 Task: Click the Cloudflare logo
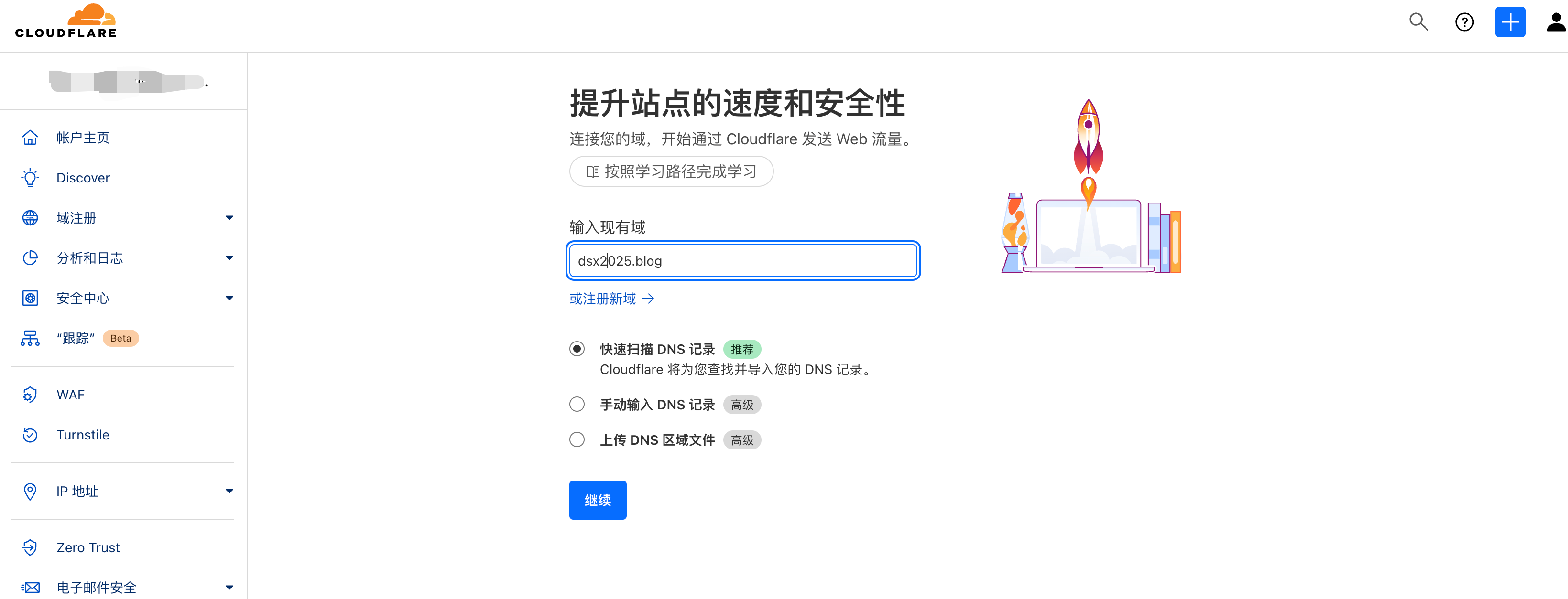[66, 22]
